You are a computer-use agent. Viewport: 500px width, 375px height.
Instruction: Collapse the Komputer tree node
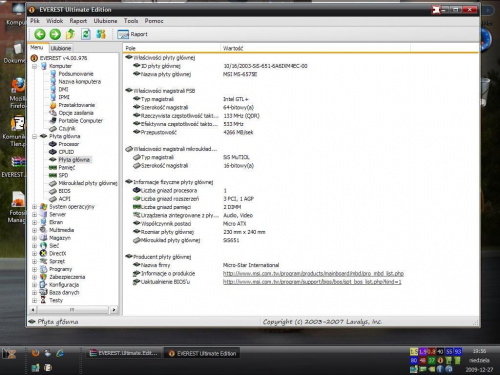34,66
